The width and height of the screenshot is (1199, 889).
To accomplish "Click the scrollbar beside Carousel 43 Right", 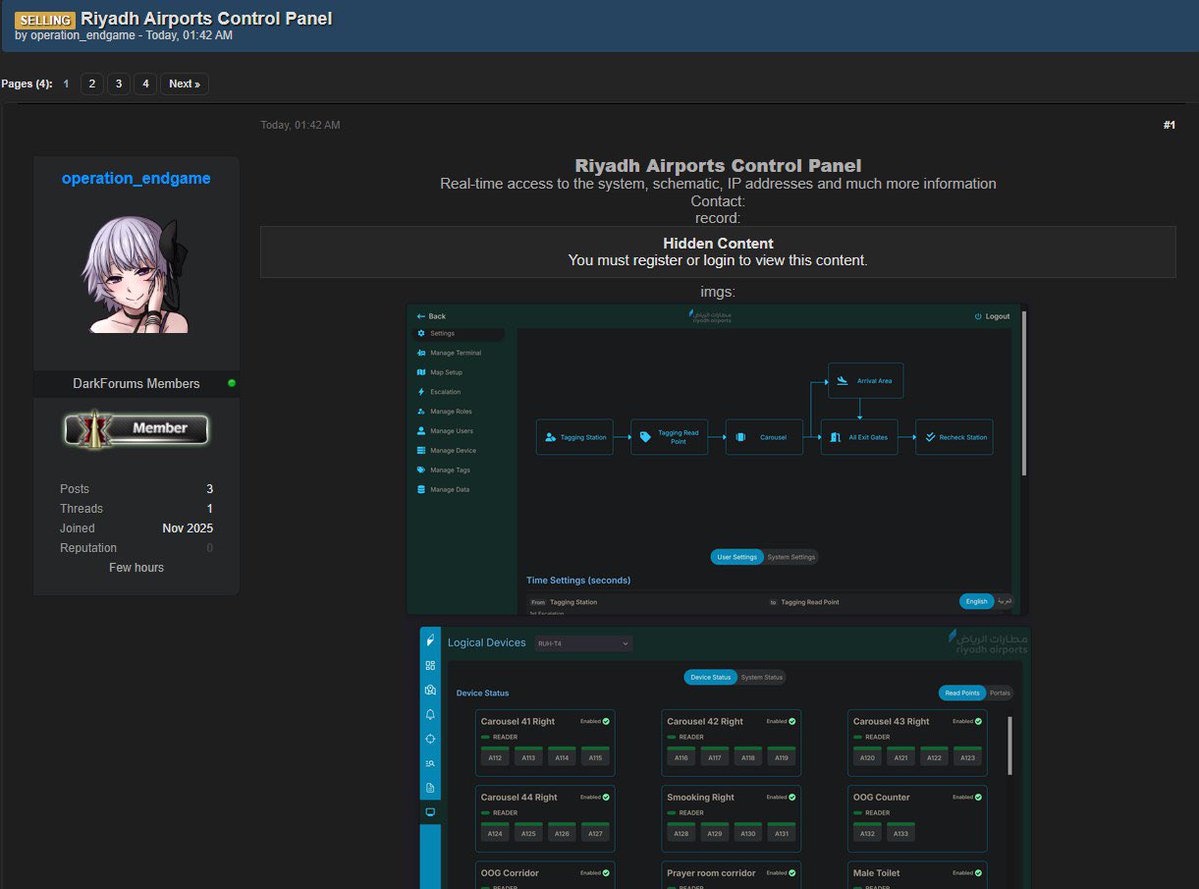I will [x=1010, y=746].
